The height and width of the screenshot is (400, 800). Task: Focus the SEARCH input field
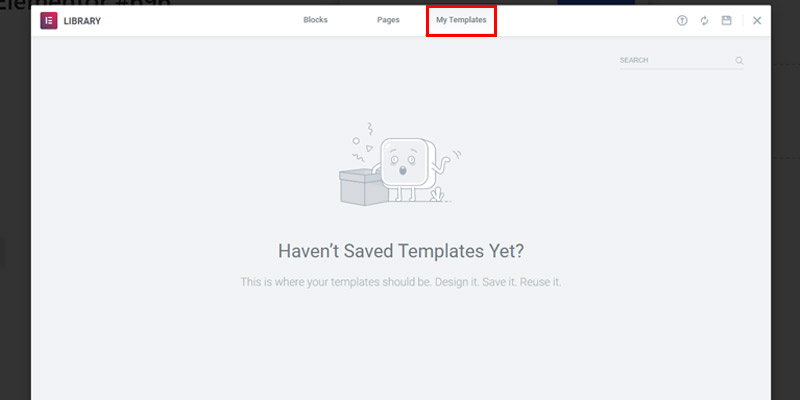pos(676,60)
